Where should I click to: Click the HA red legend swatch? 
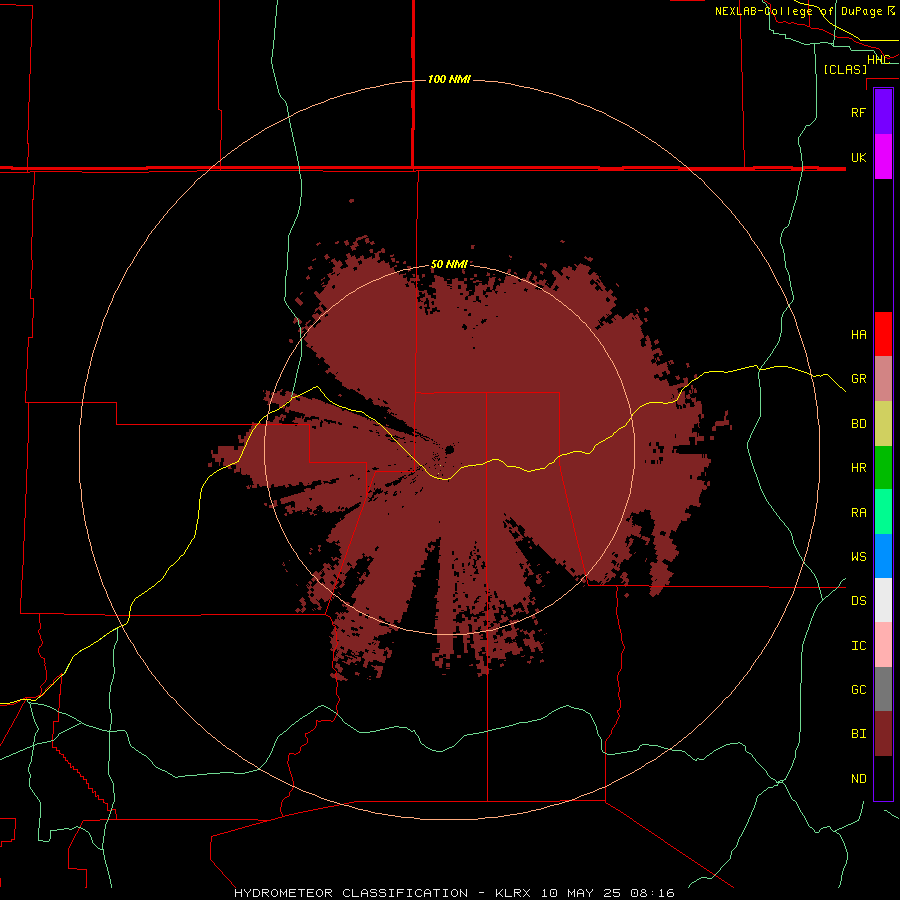[883, 334]
